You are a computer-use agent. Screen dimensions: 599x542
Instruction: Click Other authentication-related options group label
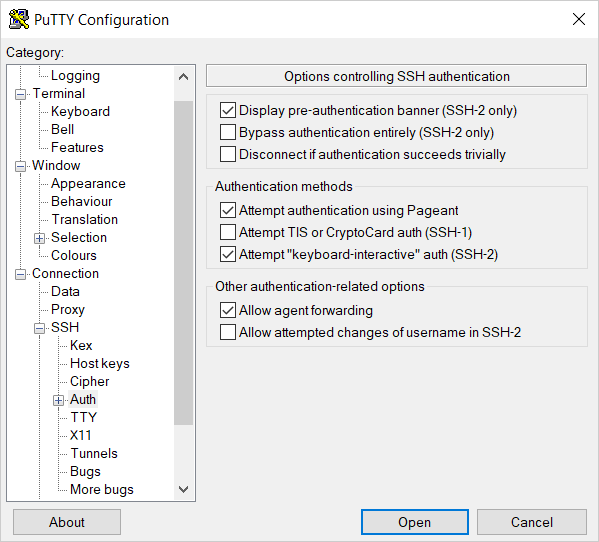(x=320, y=286)
